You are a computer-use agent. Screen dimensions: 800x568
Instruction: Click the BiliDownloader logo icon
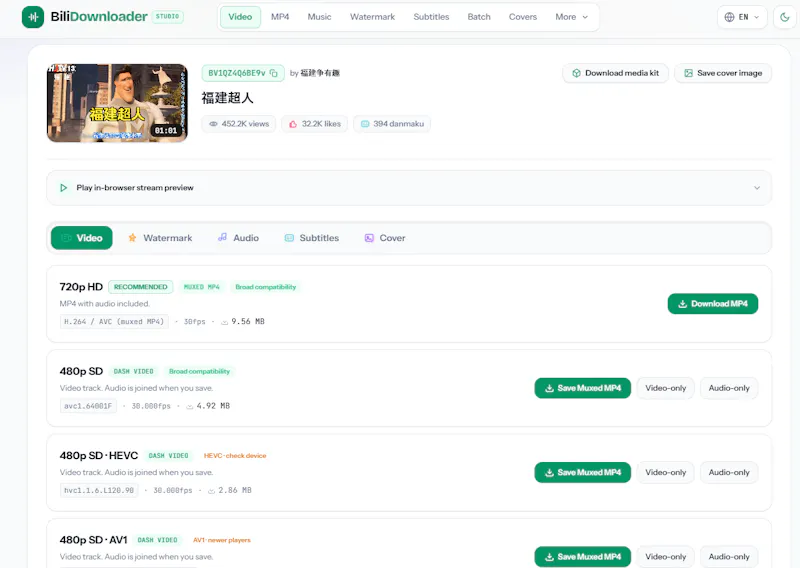tap(33, 17)
